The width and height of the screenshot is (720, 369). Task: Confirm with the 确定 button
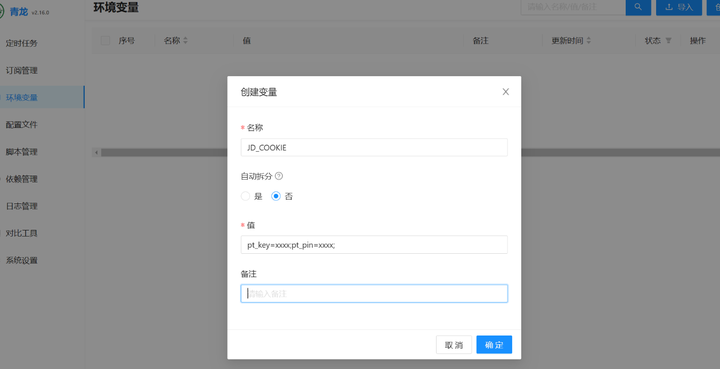pyautogui.click(x=494, y=345)
